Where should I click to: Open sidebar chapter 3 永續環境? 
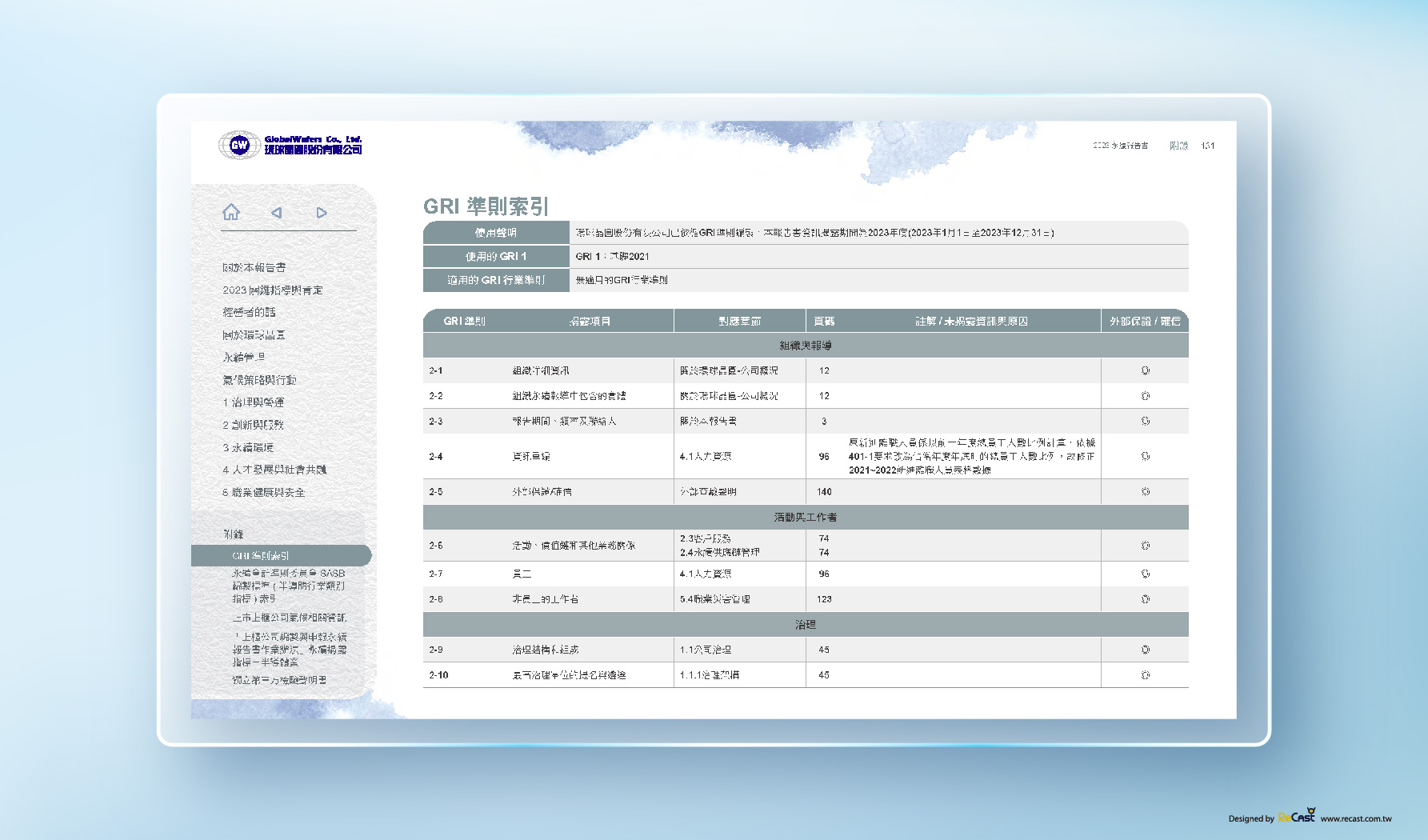(x=248, y=447)
